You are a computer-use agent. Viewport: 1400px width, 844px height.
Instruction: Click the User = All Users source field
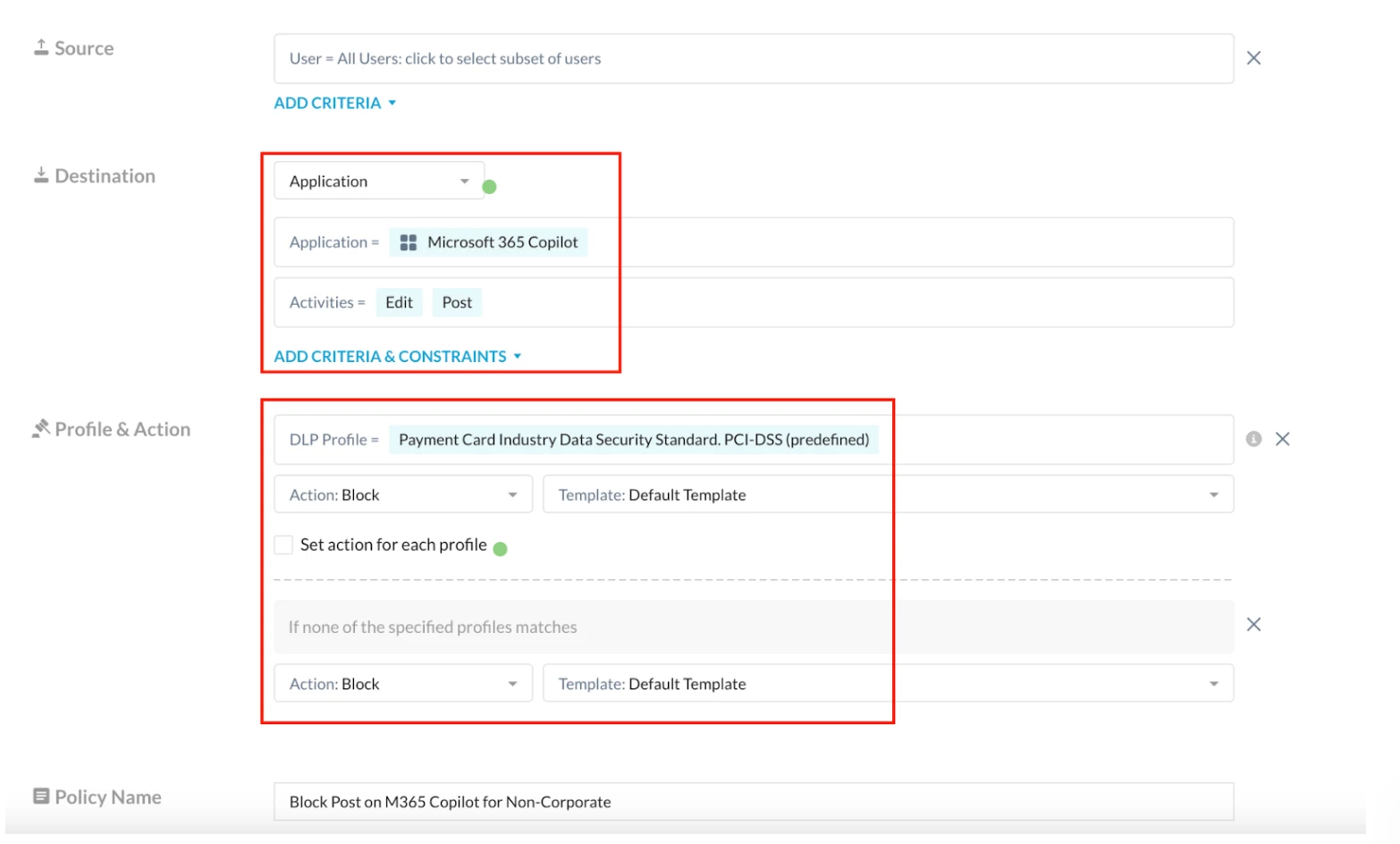tap(754, 59)
